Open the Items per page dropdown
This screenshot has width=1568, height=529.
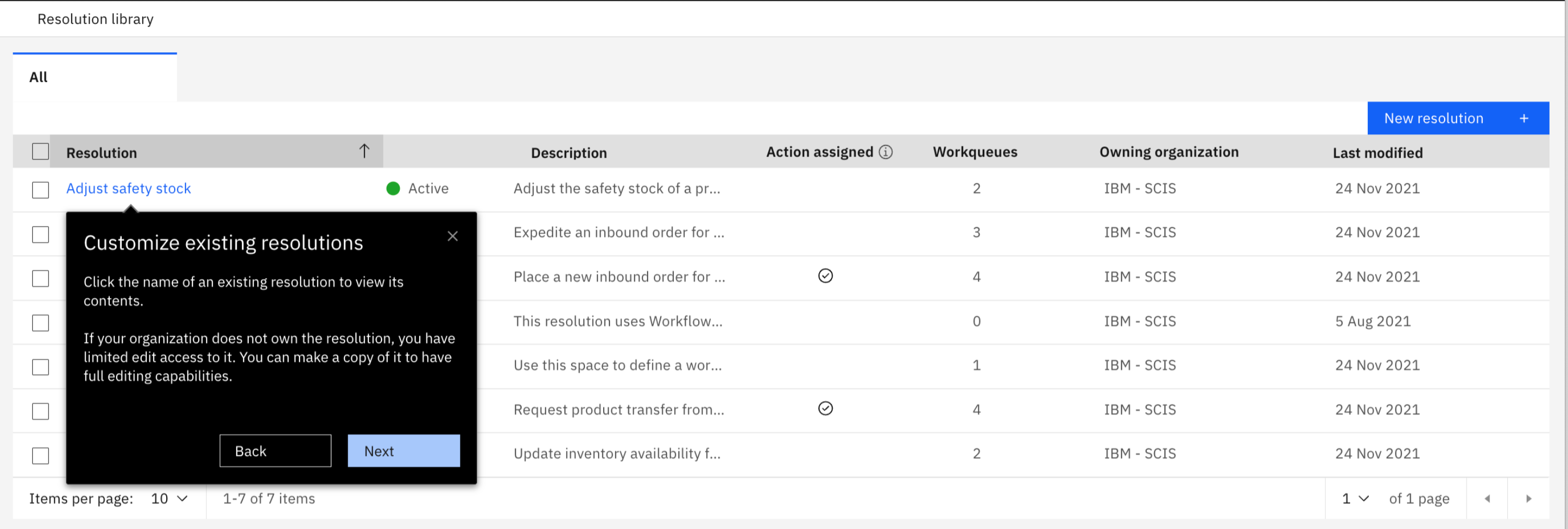tap(169, 499)
